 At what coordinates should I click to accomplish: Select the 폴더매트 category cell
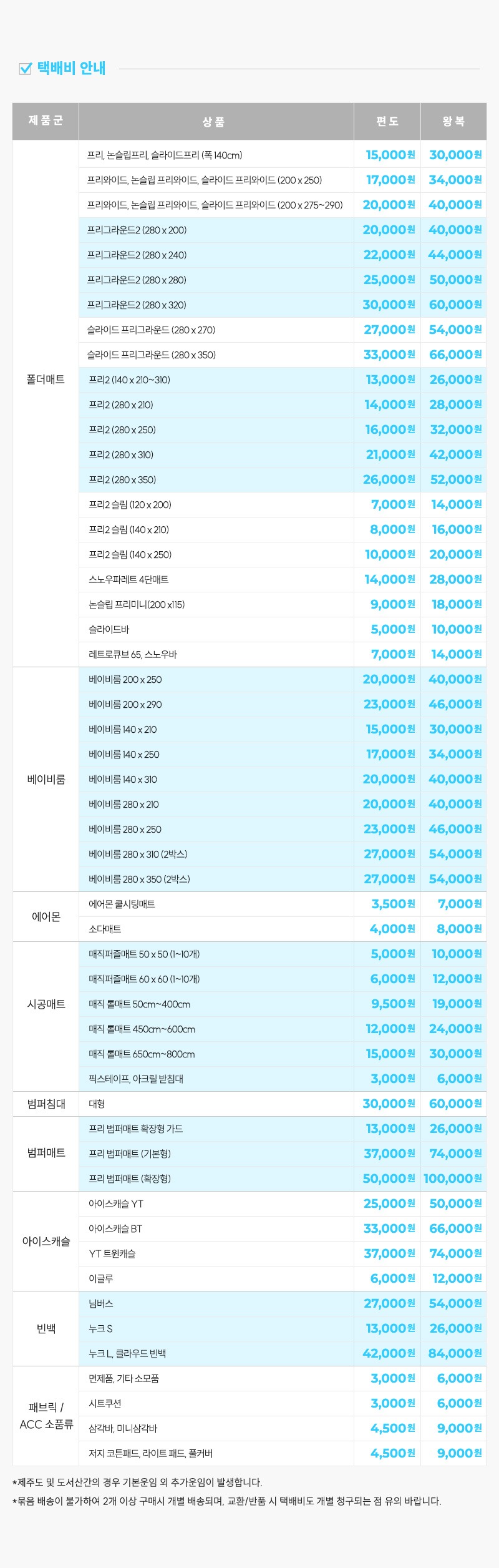46,380
